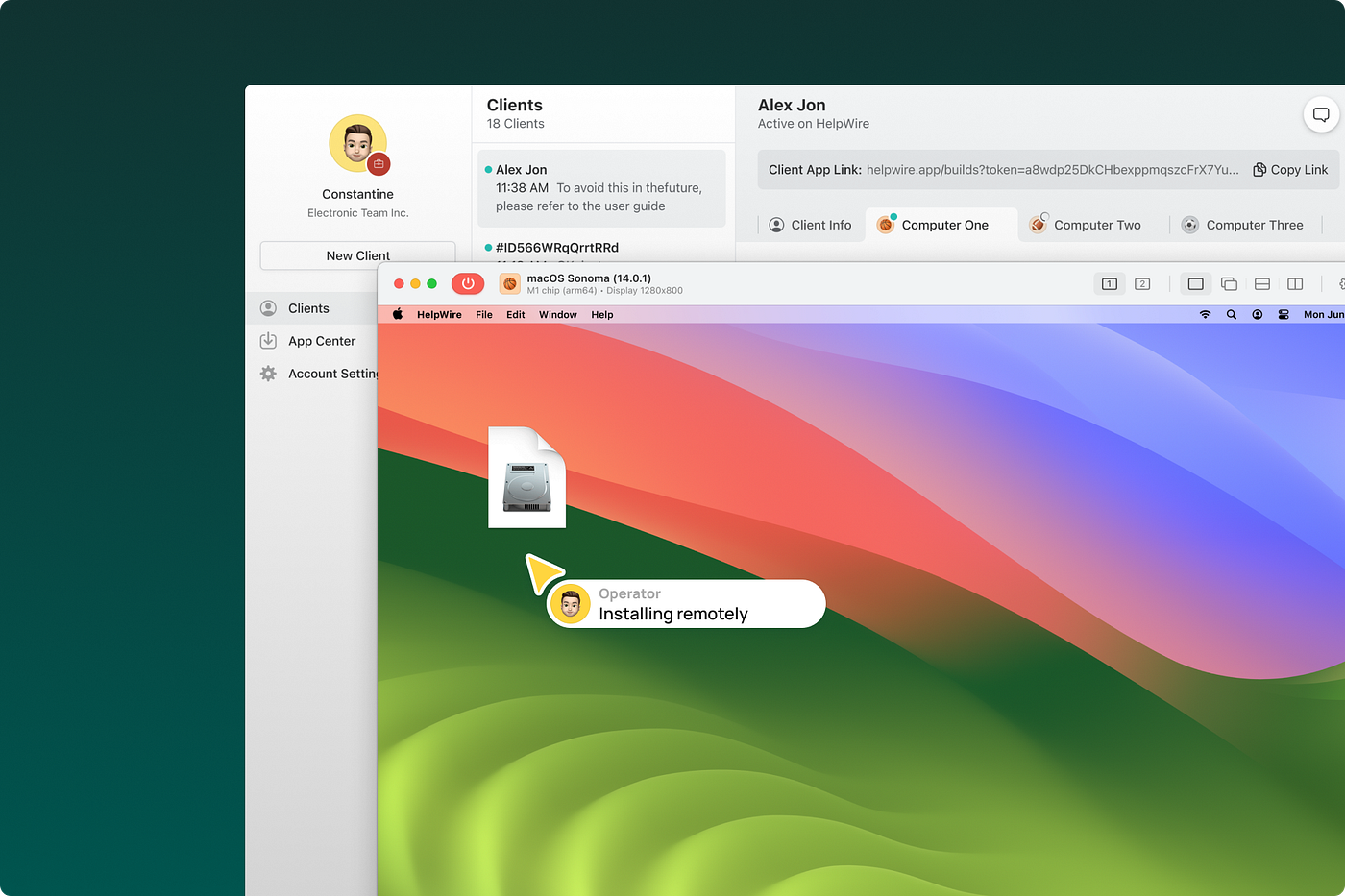This screenshot has height=896, width=1345.
Task: Switch to display 2 in session toolbar
Action: point(1142,283)
